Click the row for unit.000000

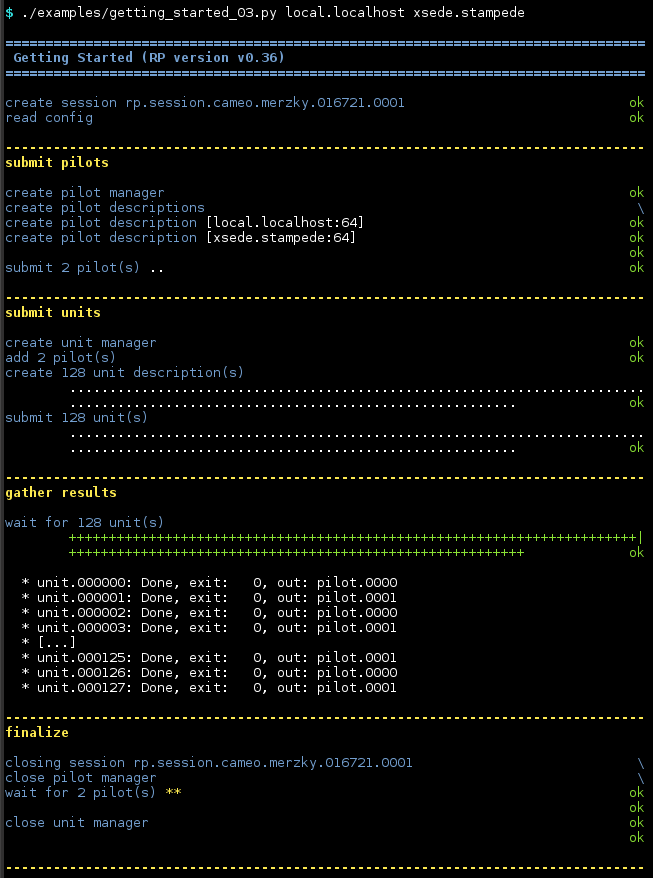click(209, 583)
